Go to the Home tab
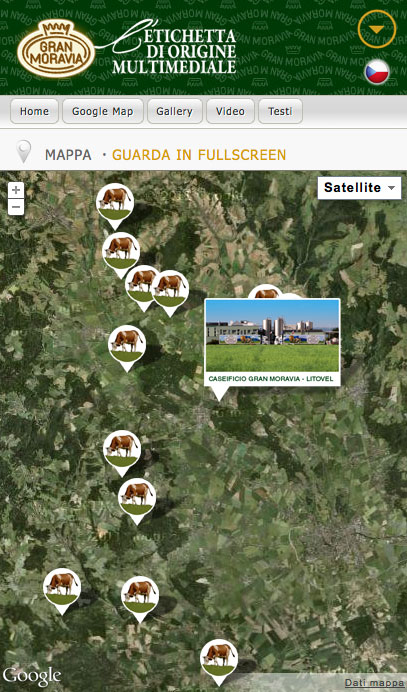The height and width of the screenshot is (692, 407). [34, 111]
